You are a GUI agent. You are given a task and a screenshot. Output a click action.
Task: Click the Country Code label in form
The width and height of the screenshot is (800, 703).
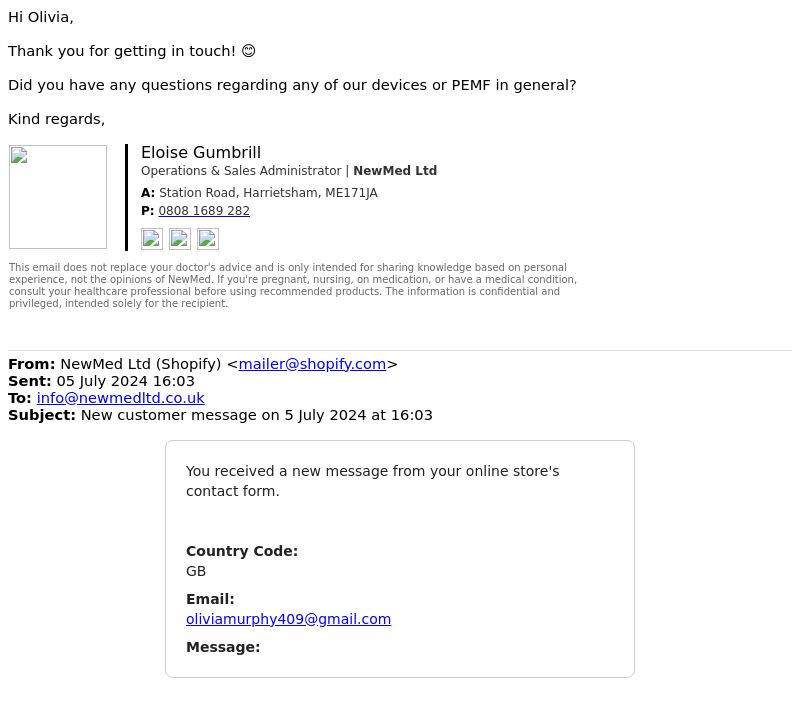pos(242,551)
